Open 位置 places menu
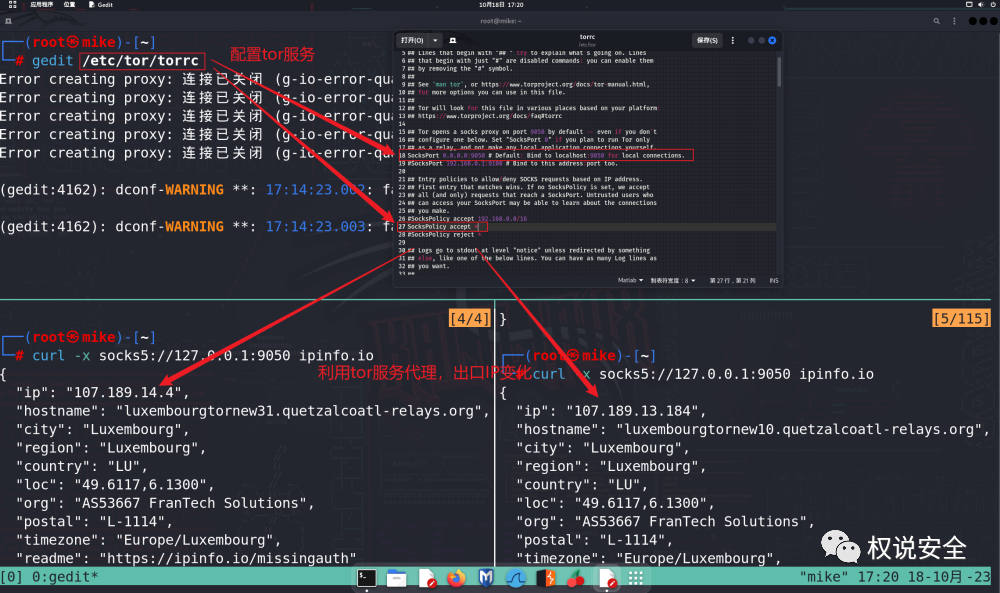 (x=69, y=4)
